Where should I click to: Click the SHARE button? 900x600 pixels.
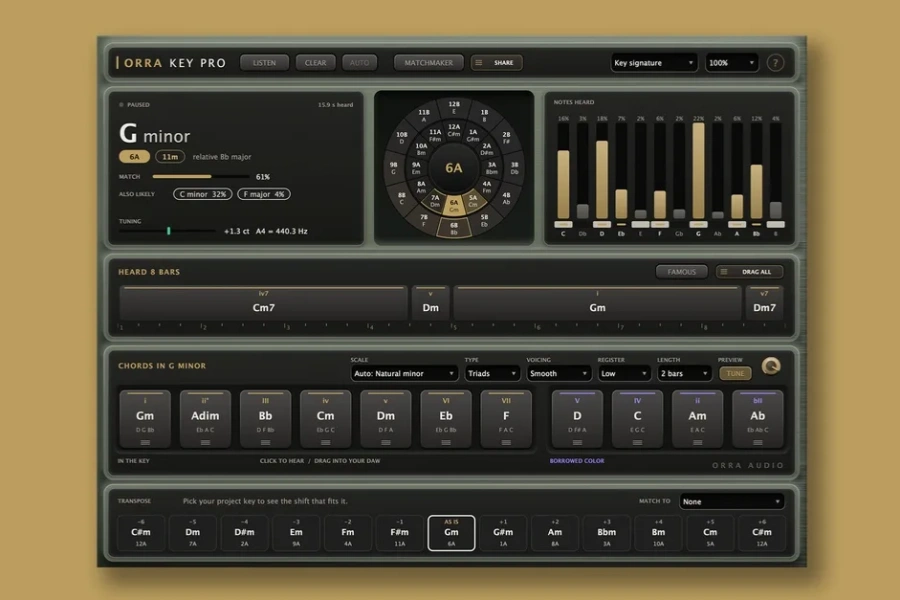click(x=496, y=63)
